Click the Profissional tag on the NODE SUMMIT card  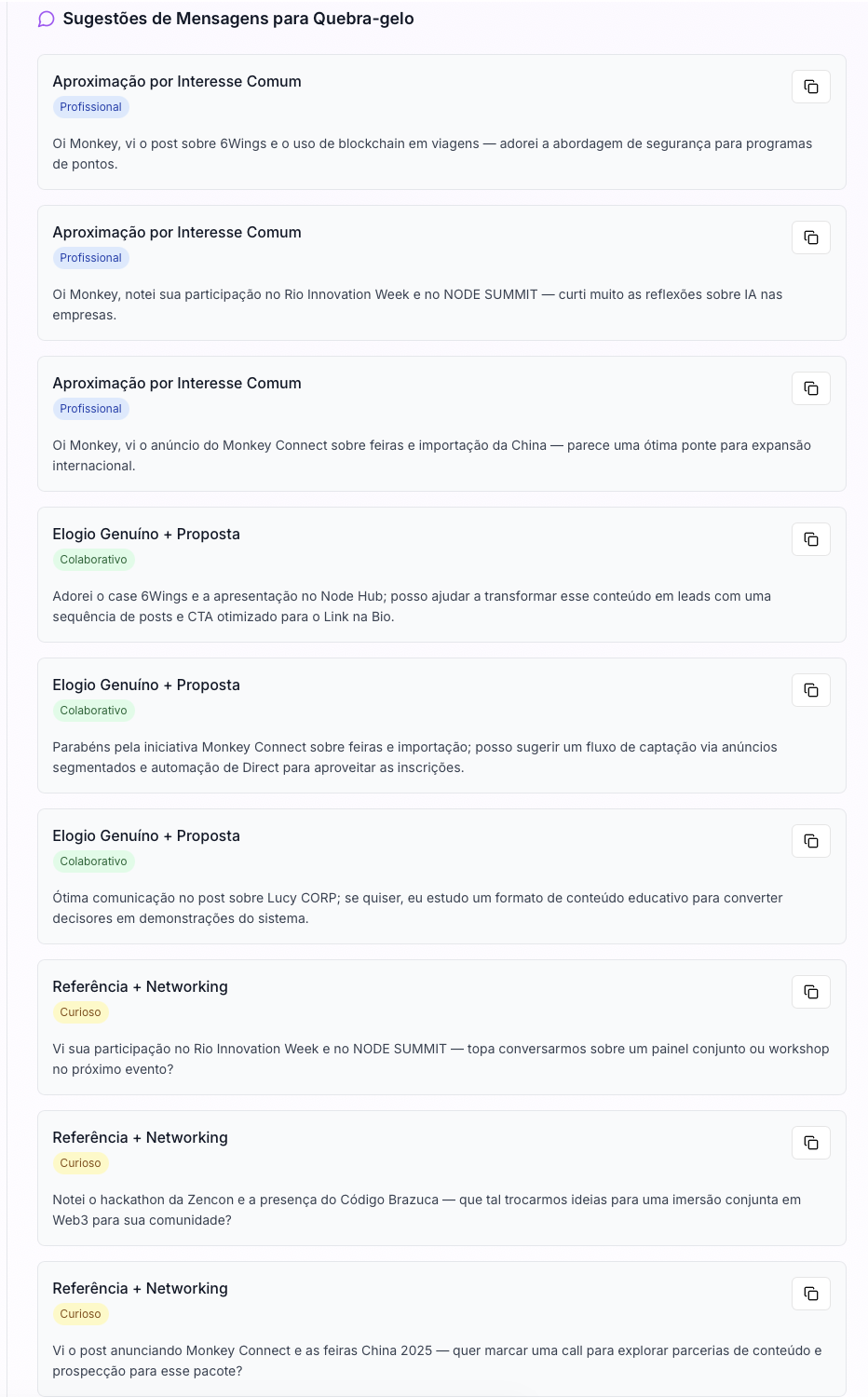(x=90, y=258)
